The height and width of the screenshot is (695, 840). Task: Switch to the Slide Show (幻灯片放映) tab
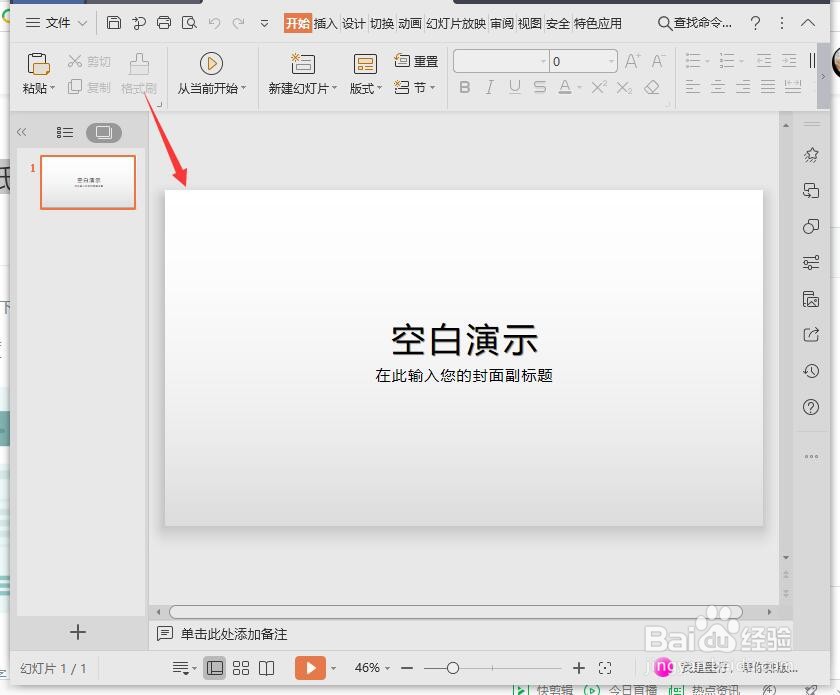[x=456, y=23]
